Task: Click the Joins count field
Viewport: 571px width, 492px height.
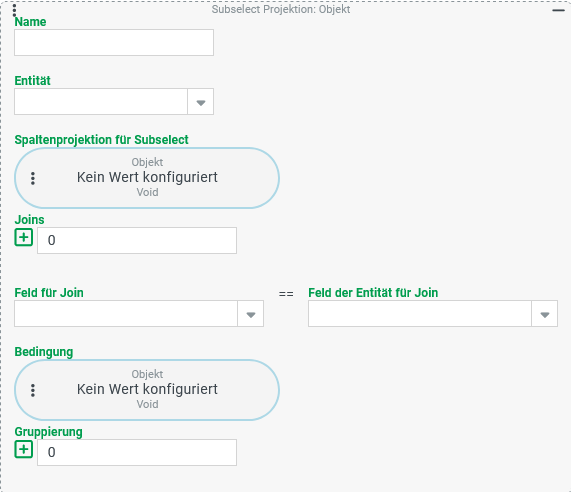Action: point(137,240)
